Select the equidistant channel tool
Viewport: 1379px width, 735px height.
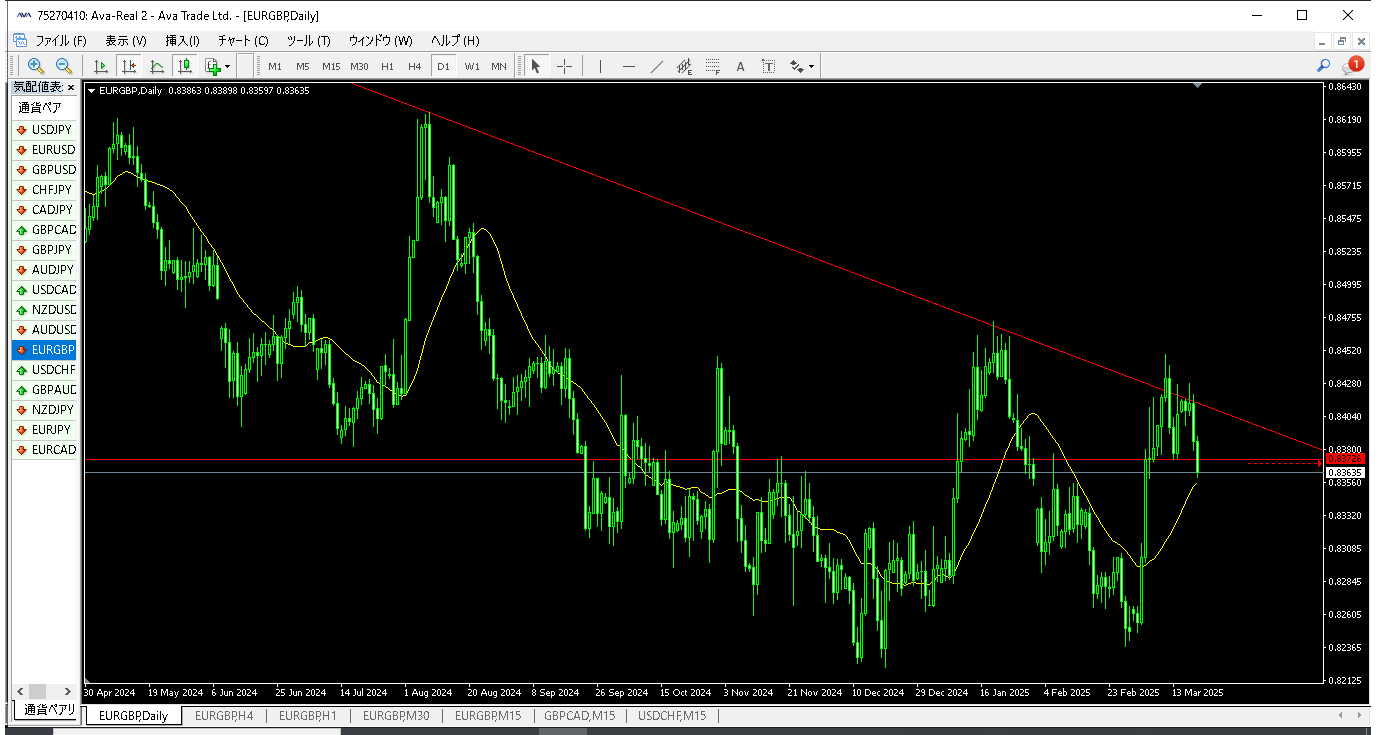coord(685,66)
